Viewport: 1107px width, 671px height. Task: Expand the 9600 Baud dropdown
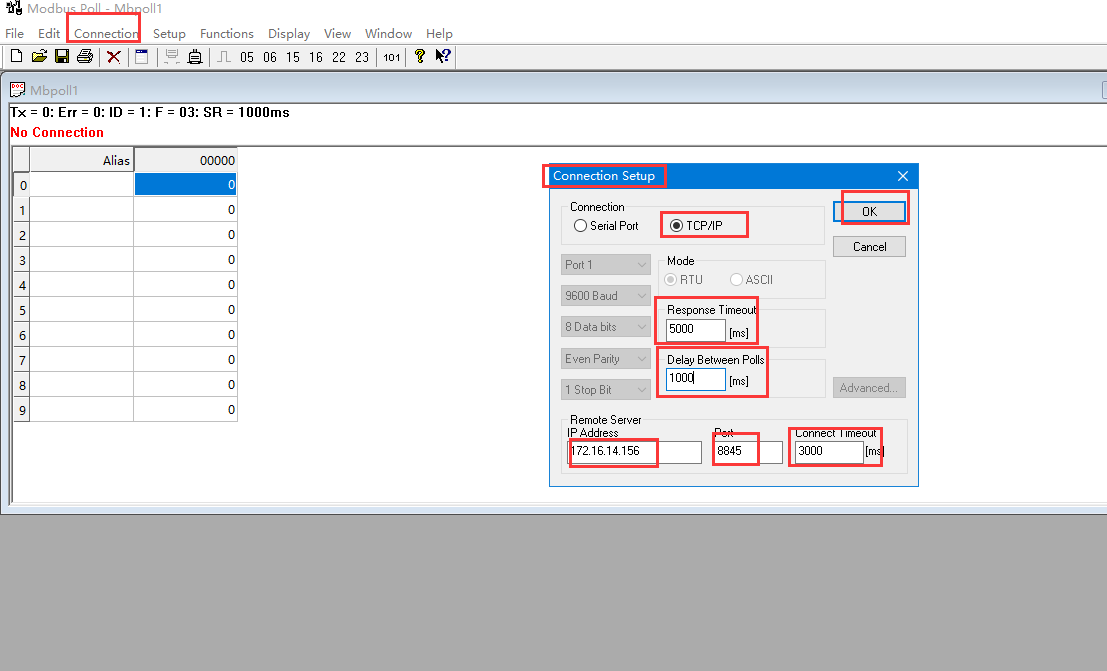(606, 296)
